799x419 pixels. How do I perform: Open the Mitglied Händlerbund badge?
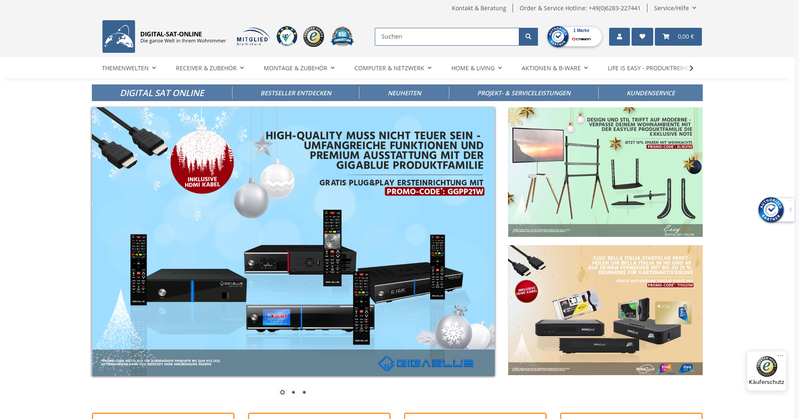[253, 37]
